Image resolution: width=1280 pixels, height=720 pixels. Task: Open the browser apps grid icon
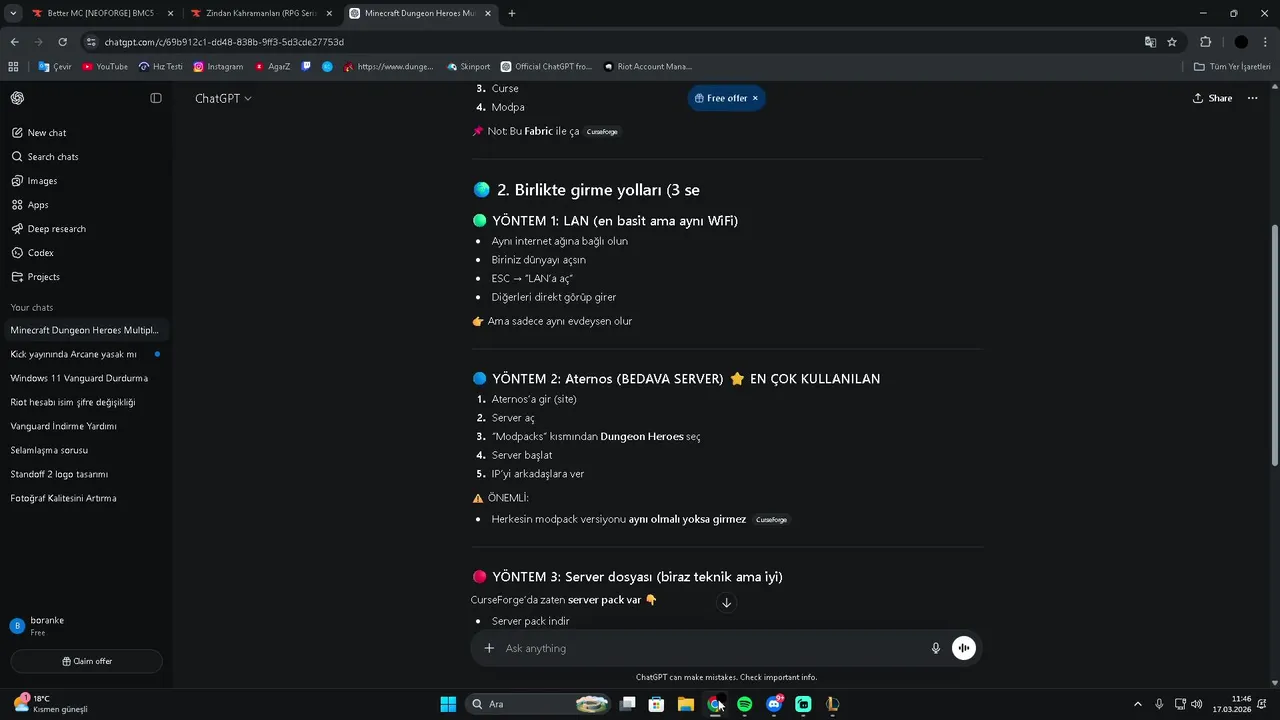pos(13,67)
